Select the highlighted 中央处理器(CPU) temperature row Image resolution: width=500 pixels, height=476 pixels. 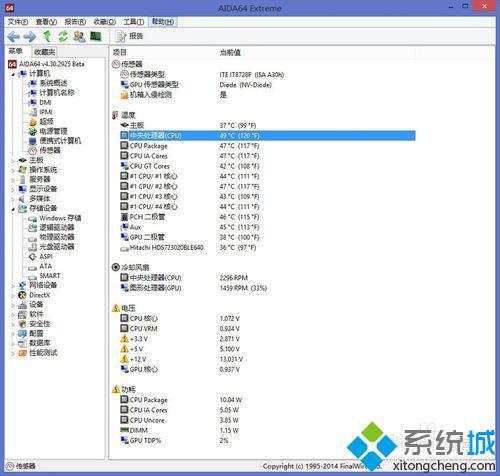click(268, 136)
